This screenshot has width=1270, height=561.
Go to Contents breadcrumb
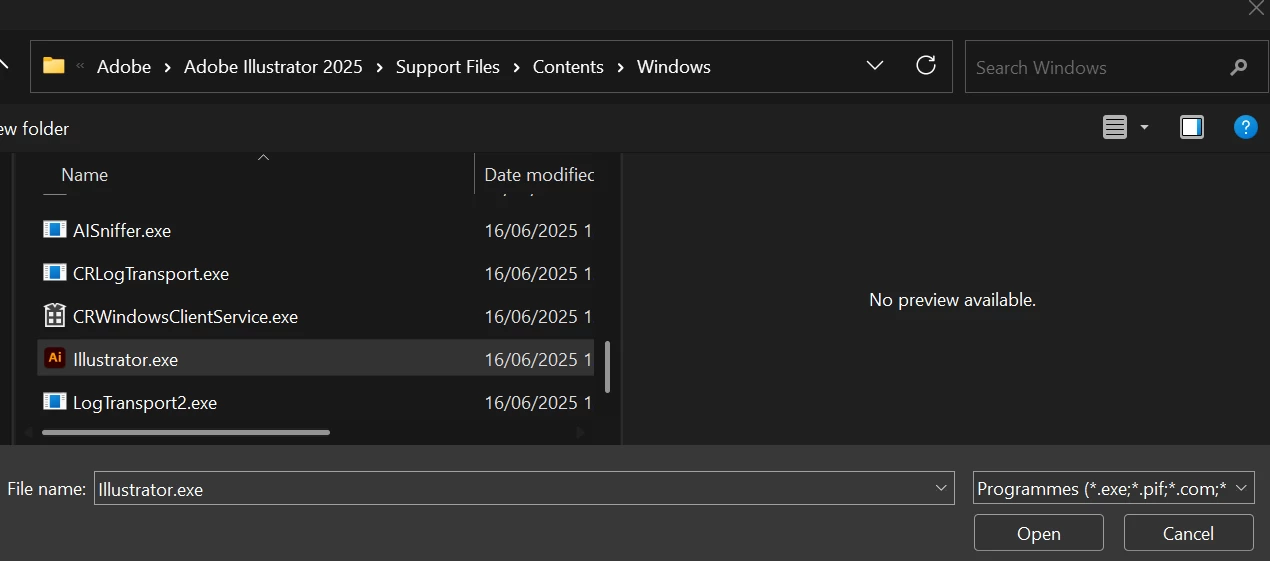568,67
